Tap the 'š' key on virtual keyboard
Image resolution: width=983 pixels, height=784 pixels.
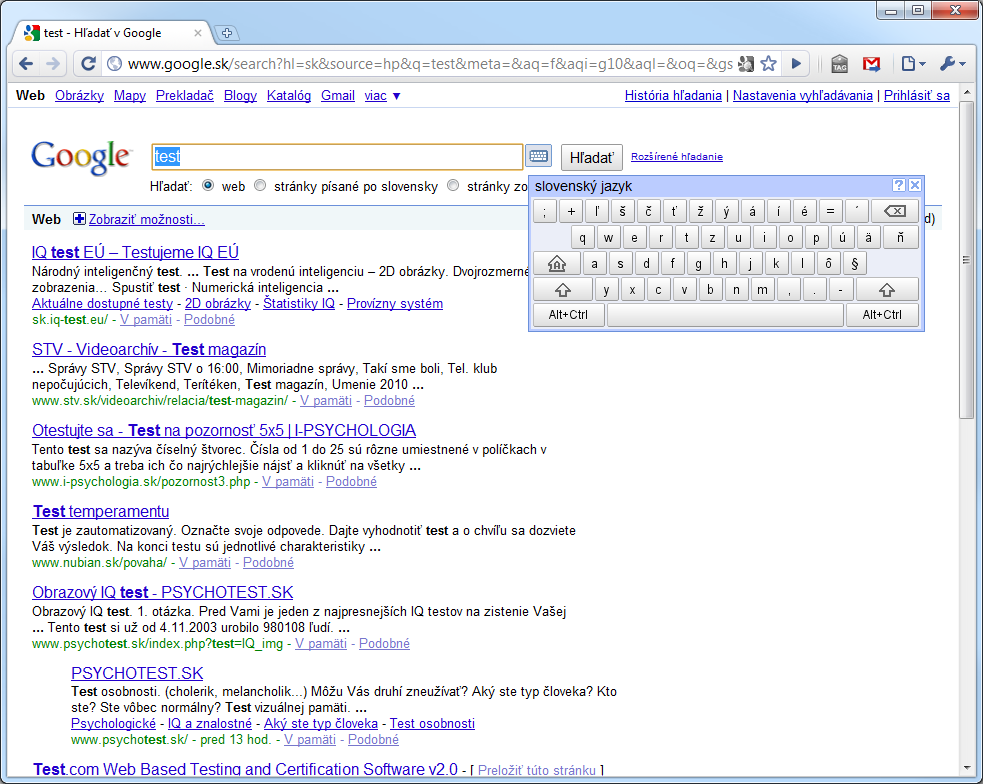coord(622,211)
